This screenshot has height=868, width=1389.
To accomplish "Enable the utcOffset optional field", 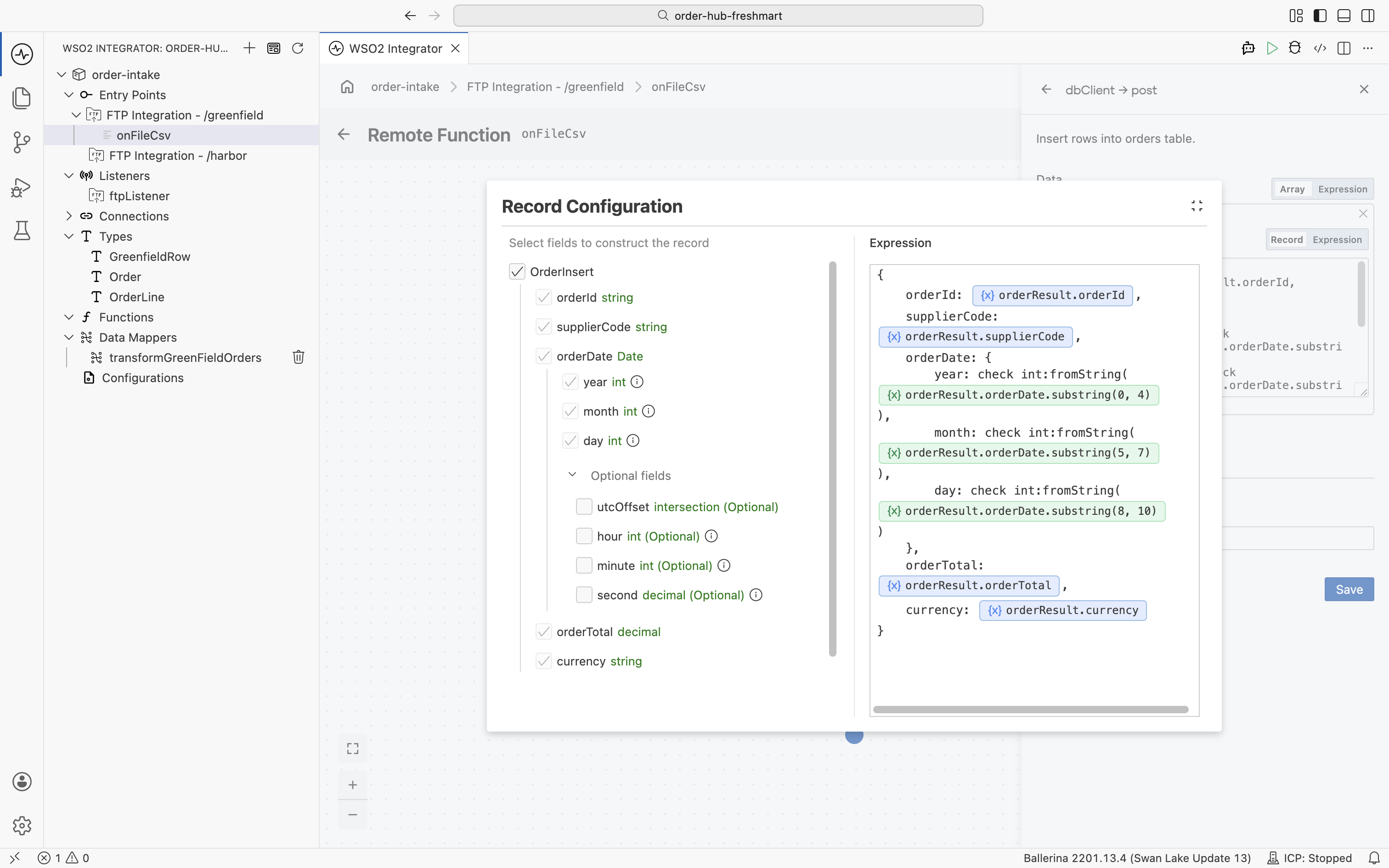I will click(584, 506).
